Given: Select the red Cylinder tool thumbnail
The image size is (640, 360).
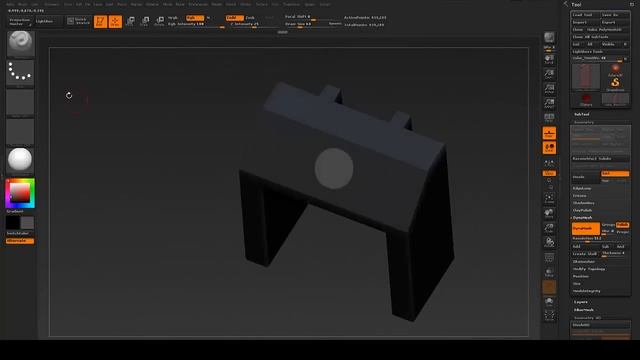Looking at the screenshot, I should pos(586,99).
